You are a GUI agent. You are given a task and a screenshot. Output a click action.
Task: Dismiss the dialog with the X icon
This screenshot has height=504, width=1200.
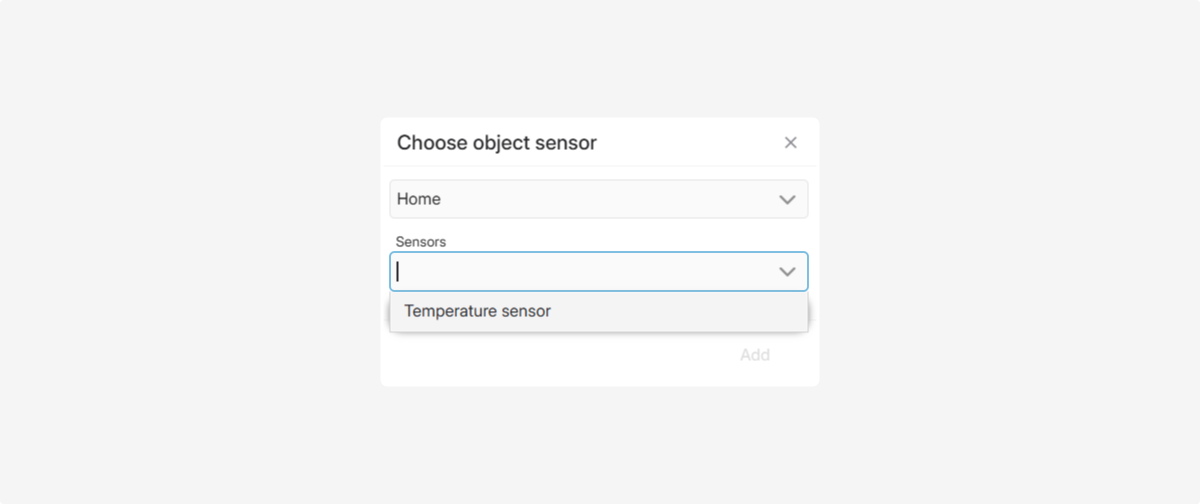(790, 143)
